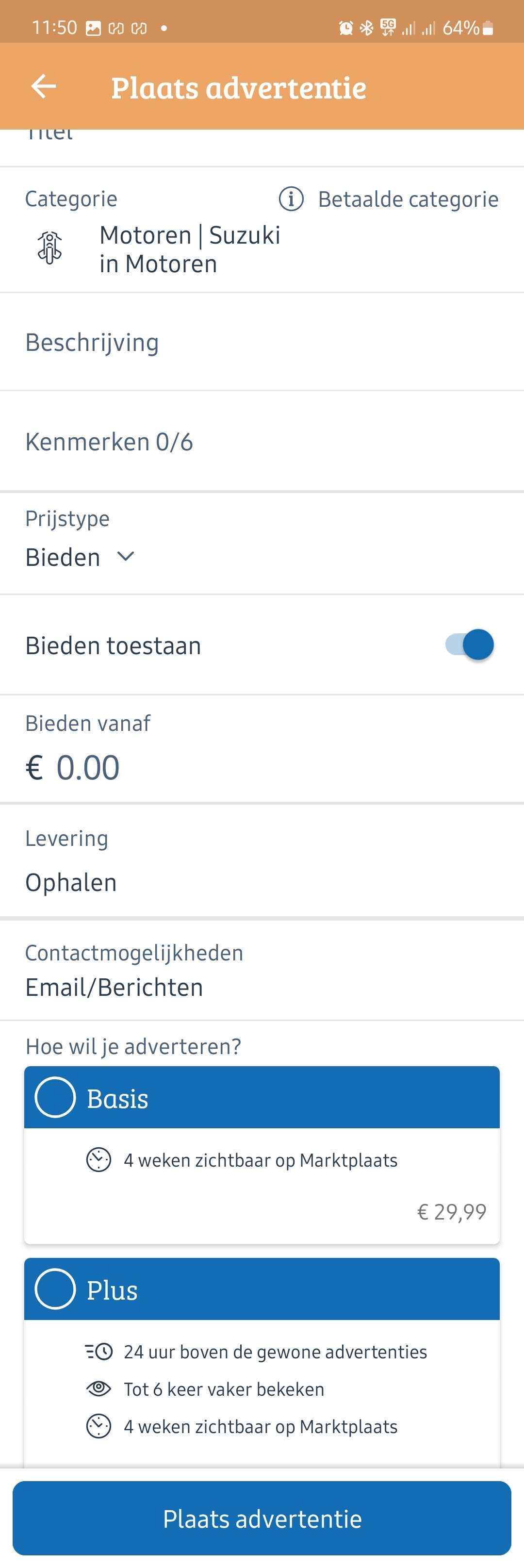Tap the battery icon in status bar
524x1568 pixels.
[488, 28]
